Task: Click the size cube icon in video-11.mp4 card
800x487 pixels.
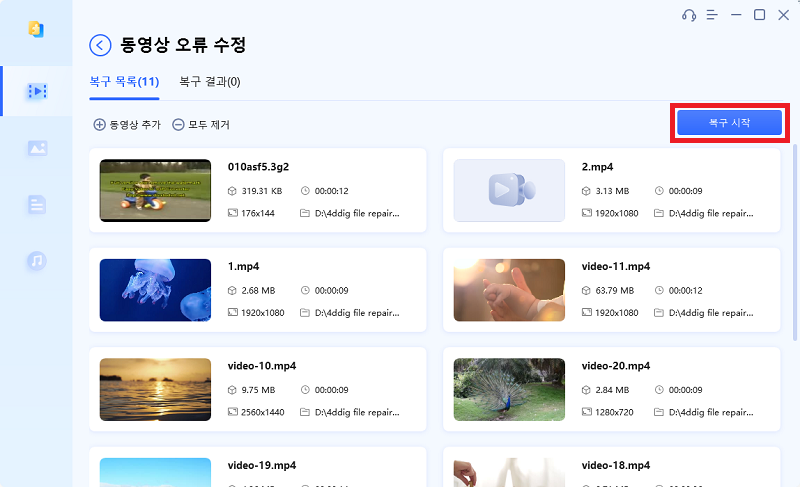Action: [586, 290]
